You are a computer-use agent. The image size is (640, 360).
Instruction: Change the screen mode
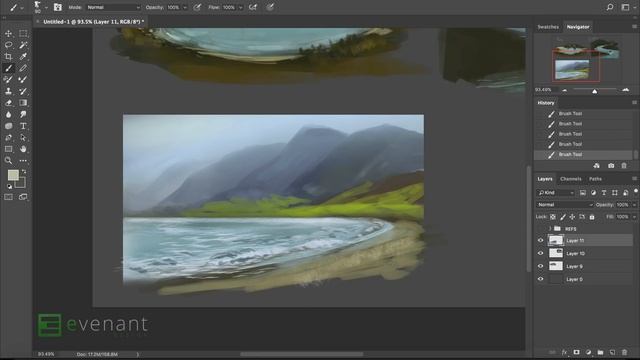point(23,197)
